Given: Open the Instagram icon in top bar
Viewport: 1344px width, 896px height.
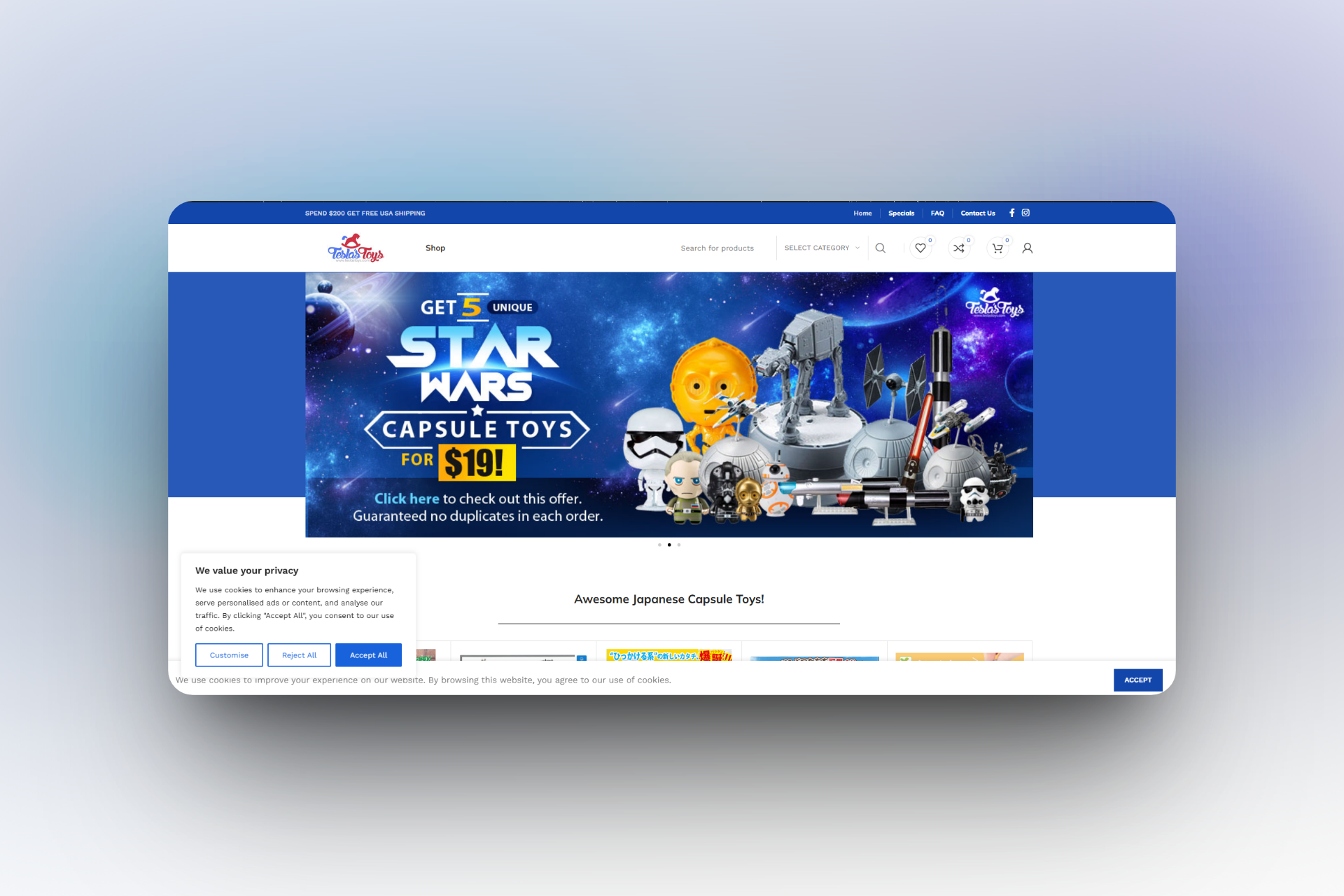Looking at the screenshot, I should [x=1025, y=213].
